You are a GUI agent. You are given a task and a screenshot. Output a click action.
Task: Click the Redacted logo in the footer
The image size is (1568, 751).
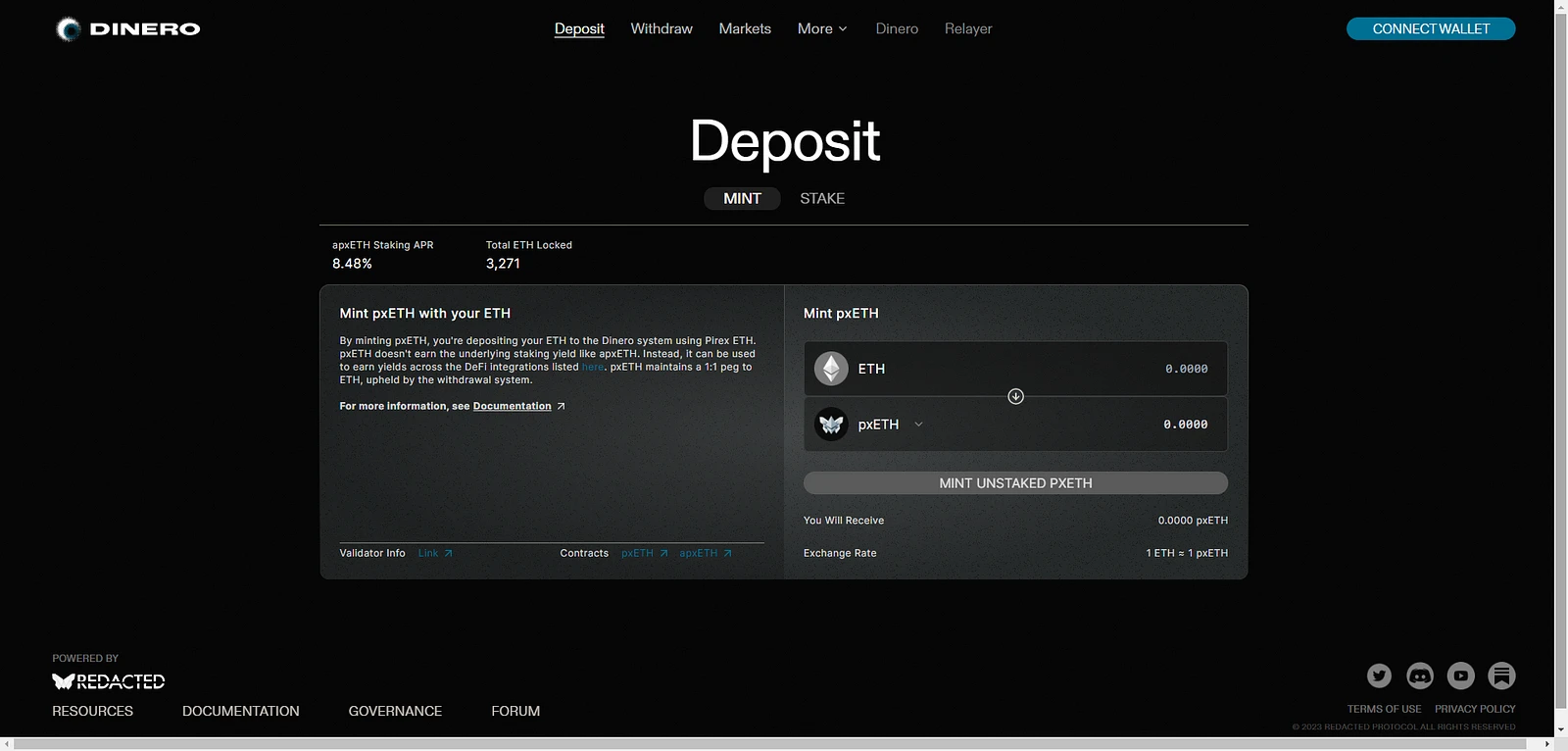point(108,681)
